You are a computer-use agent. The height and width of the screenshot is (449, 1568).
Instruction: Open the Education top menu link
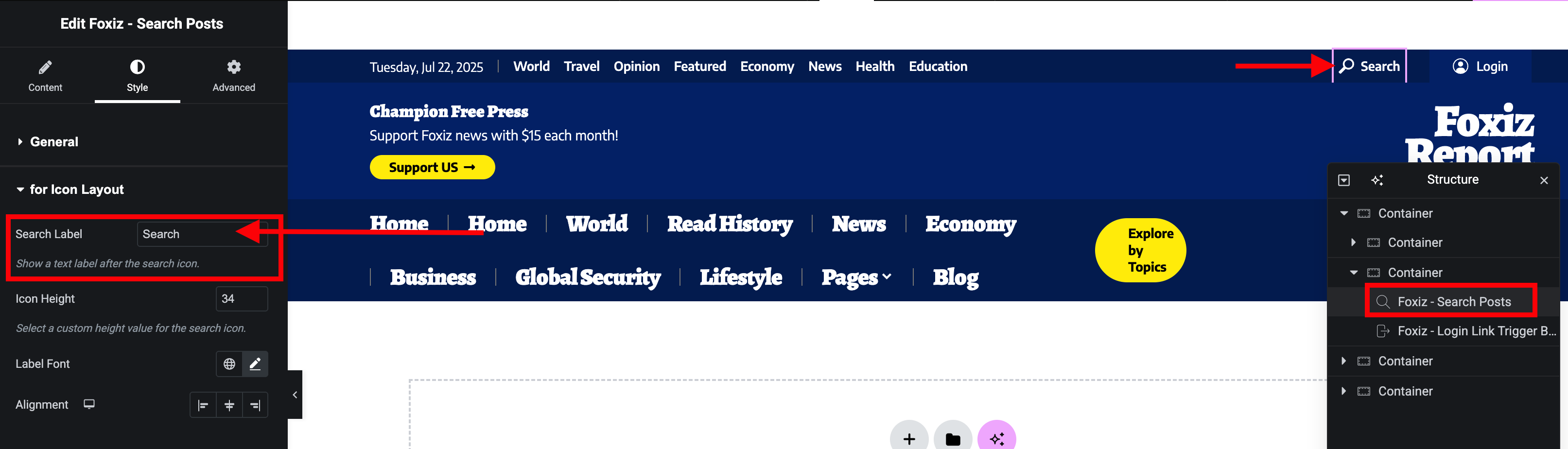(x=938, y=66)
